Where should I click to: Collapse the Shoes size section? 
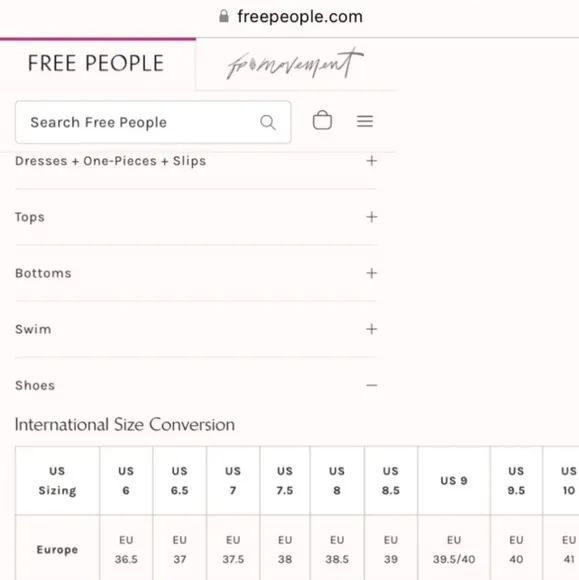point(196,385)
